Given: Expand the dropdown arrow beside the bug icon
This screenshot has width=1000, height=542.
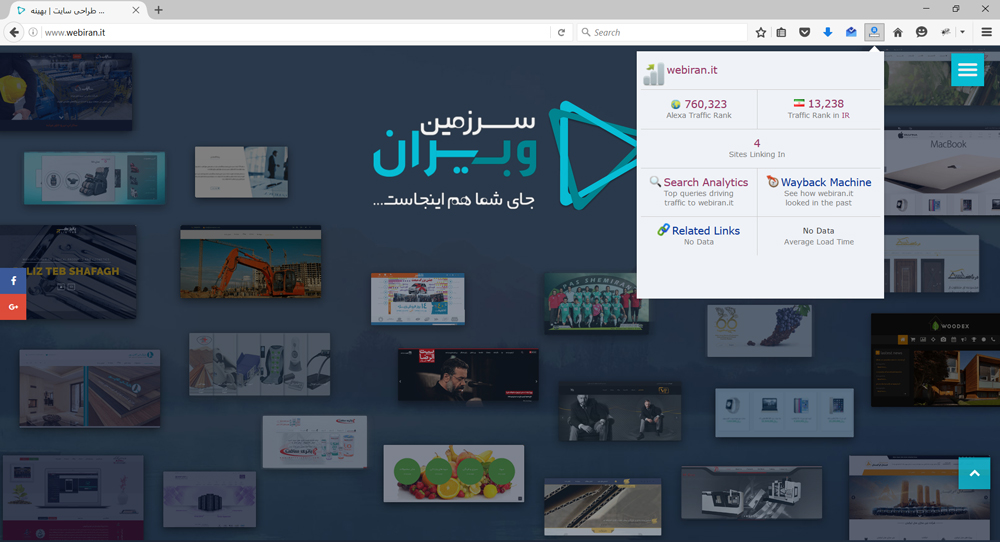Looking at the screenshot, I should [962, 32].
